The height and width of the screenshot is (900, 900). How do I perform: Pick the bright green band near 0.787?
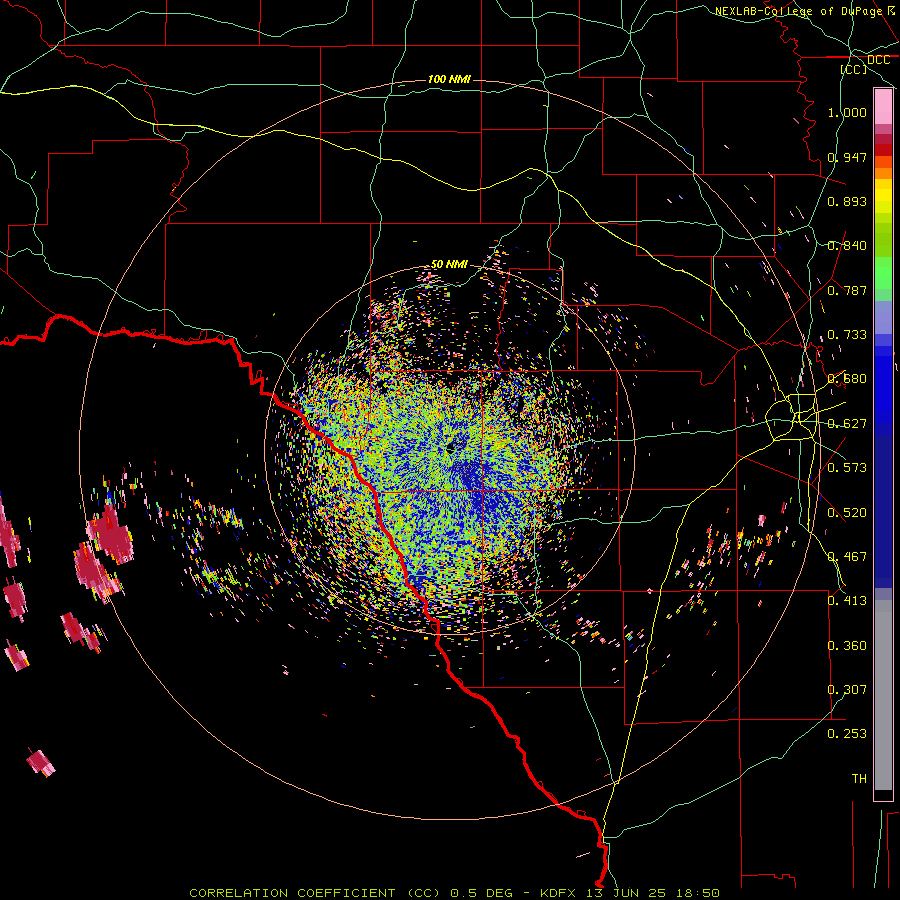[883, 273]
